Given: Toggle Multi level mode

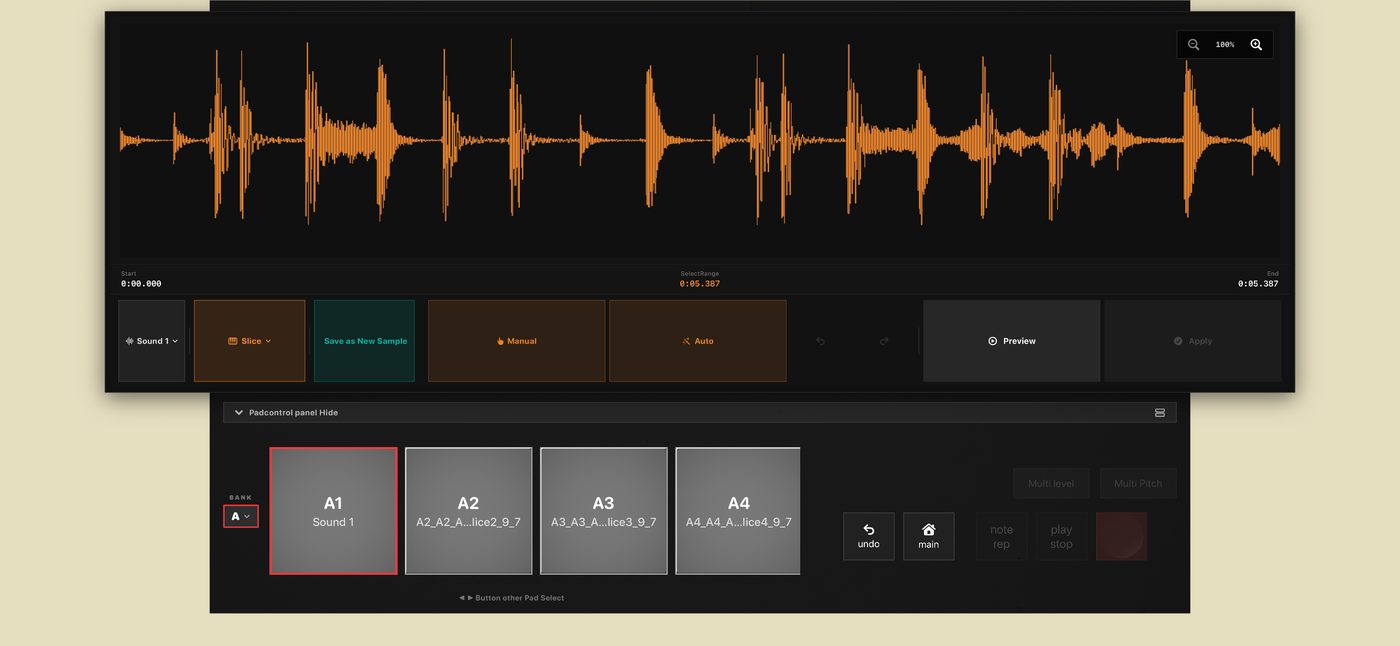Looking at the screenshot, I should (x=1051, y=483).
